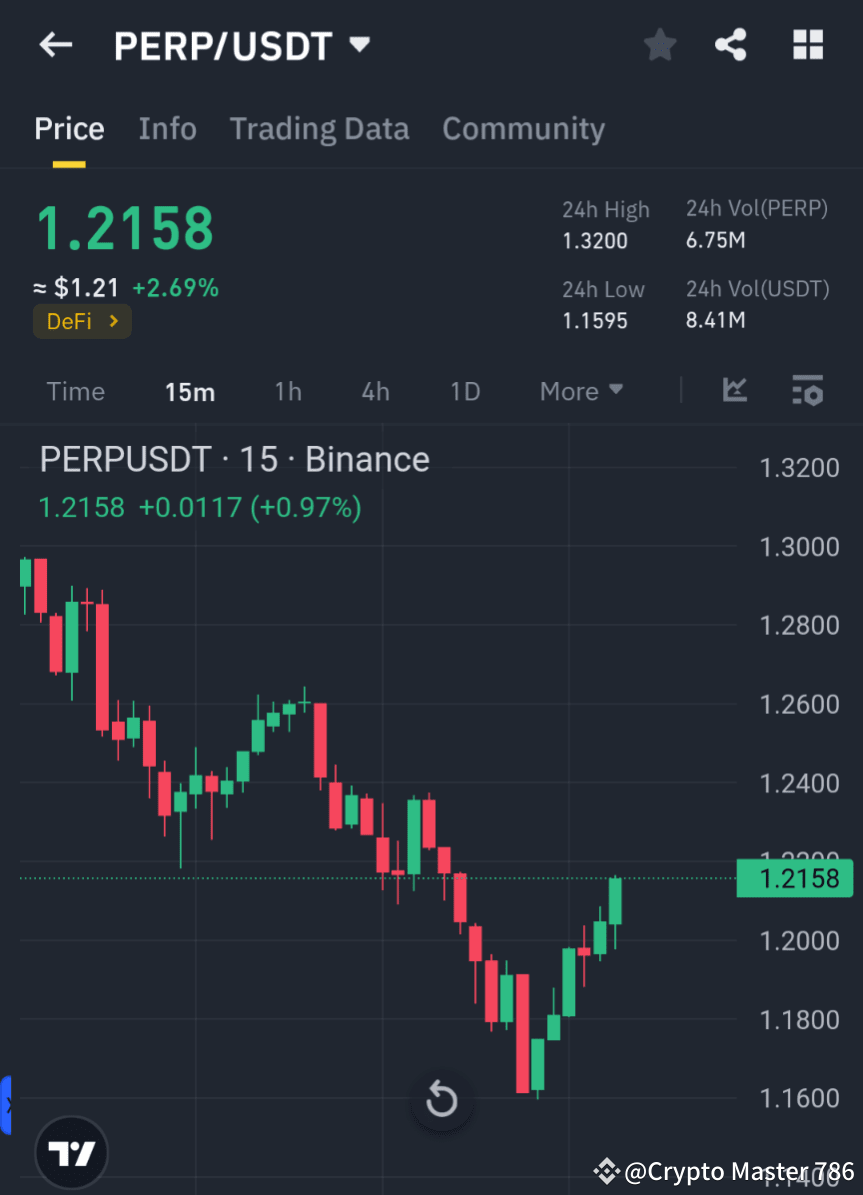Switch chart to 1h timeframe
This screenshot has width=863, height=1195.
coord(287,391)
